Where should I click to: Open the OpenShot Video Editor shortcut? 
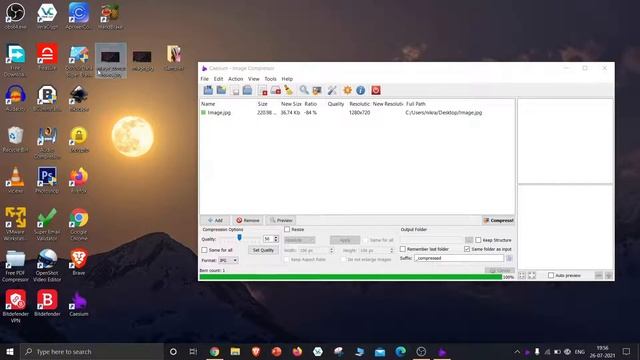coord(47,265)
